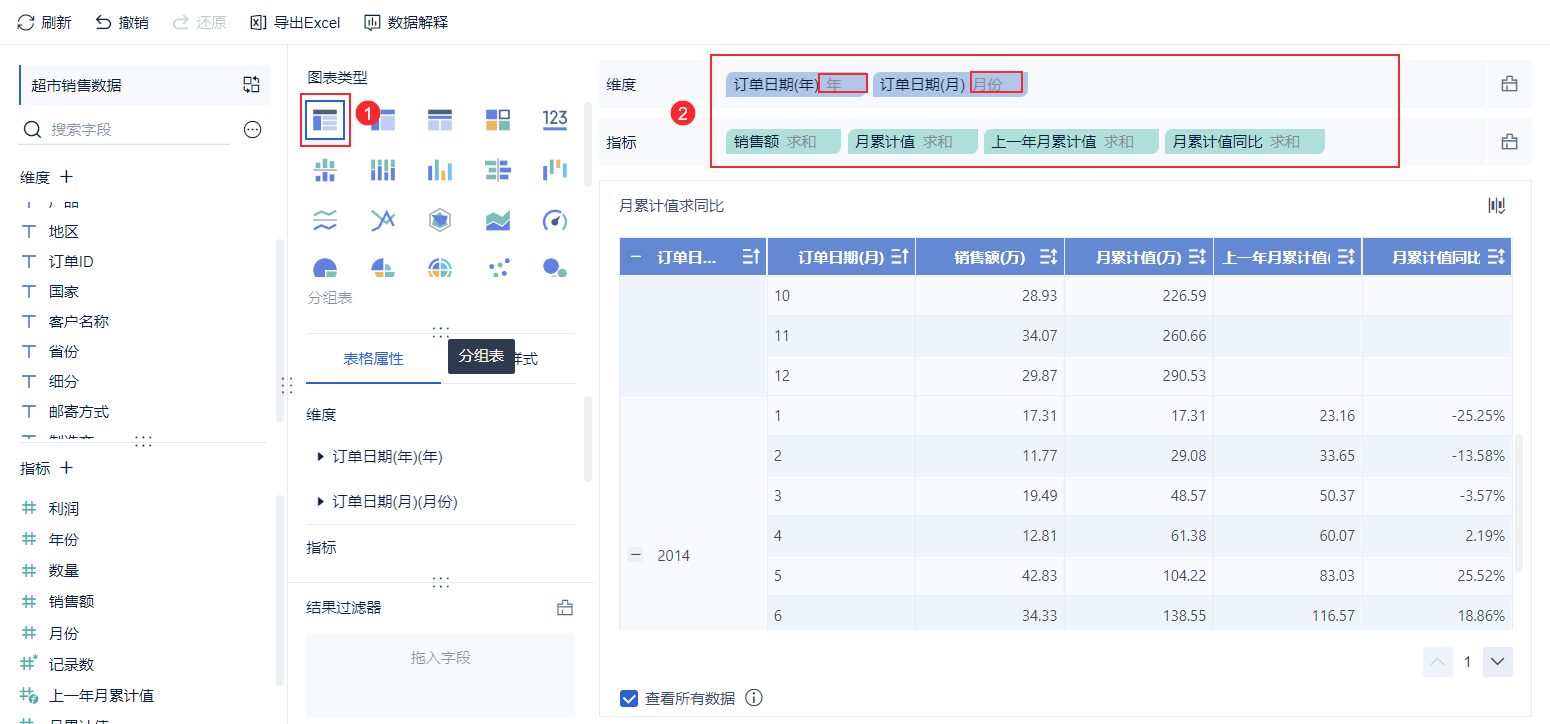Open the more options icon beside field search
1550x724 pixels.
pos(252,129)
